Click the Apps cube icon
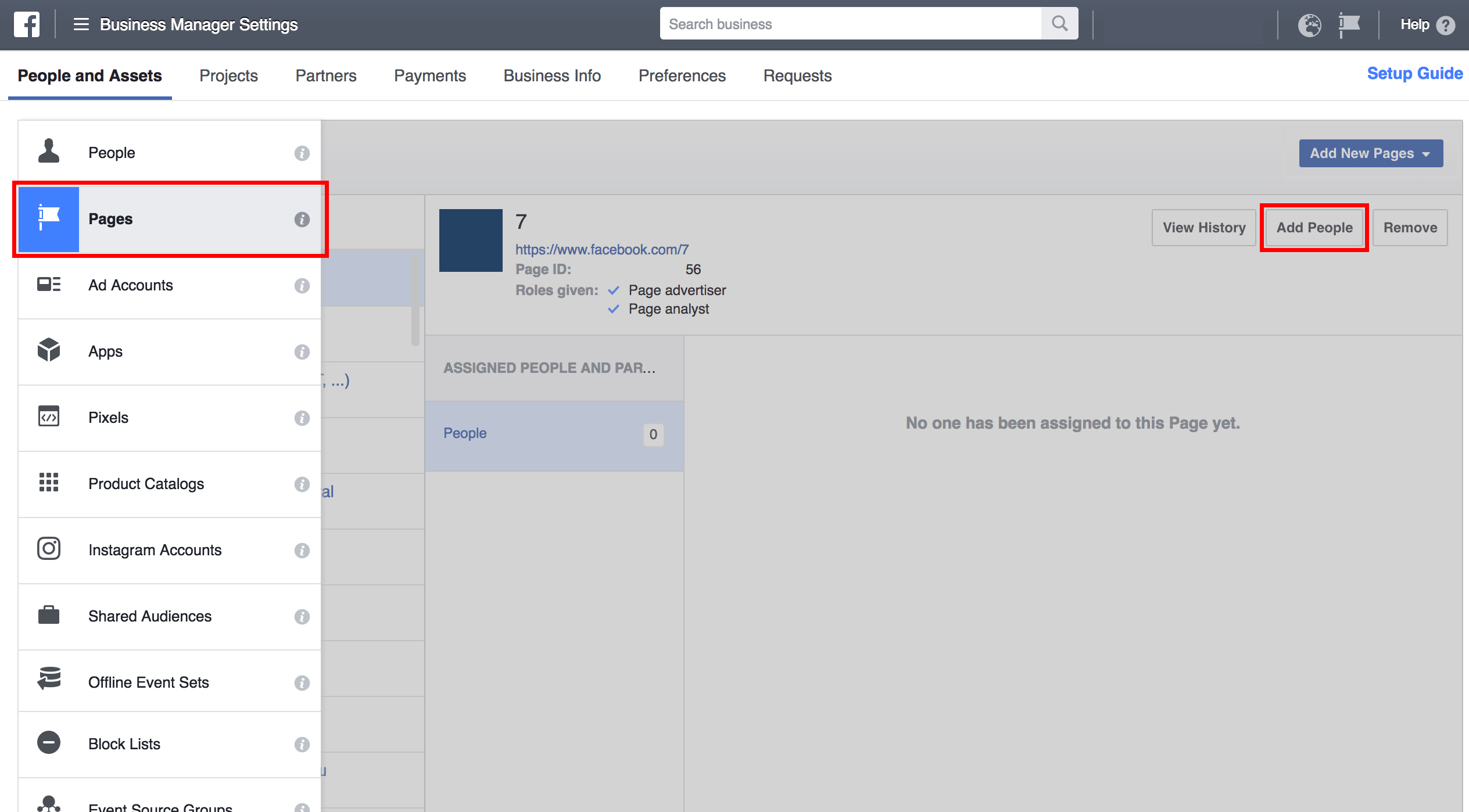1469x812 pixels. click(49, 350)
